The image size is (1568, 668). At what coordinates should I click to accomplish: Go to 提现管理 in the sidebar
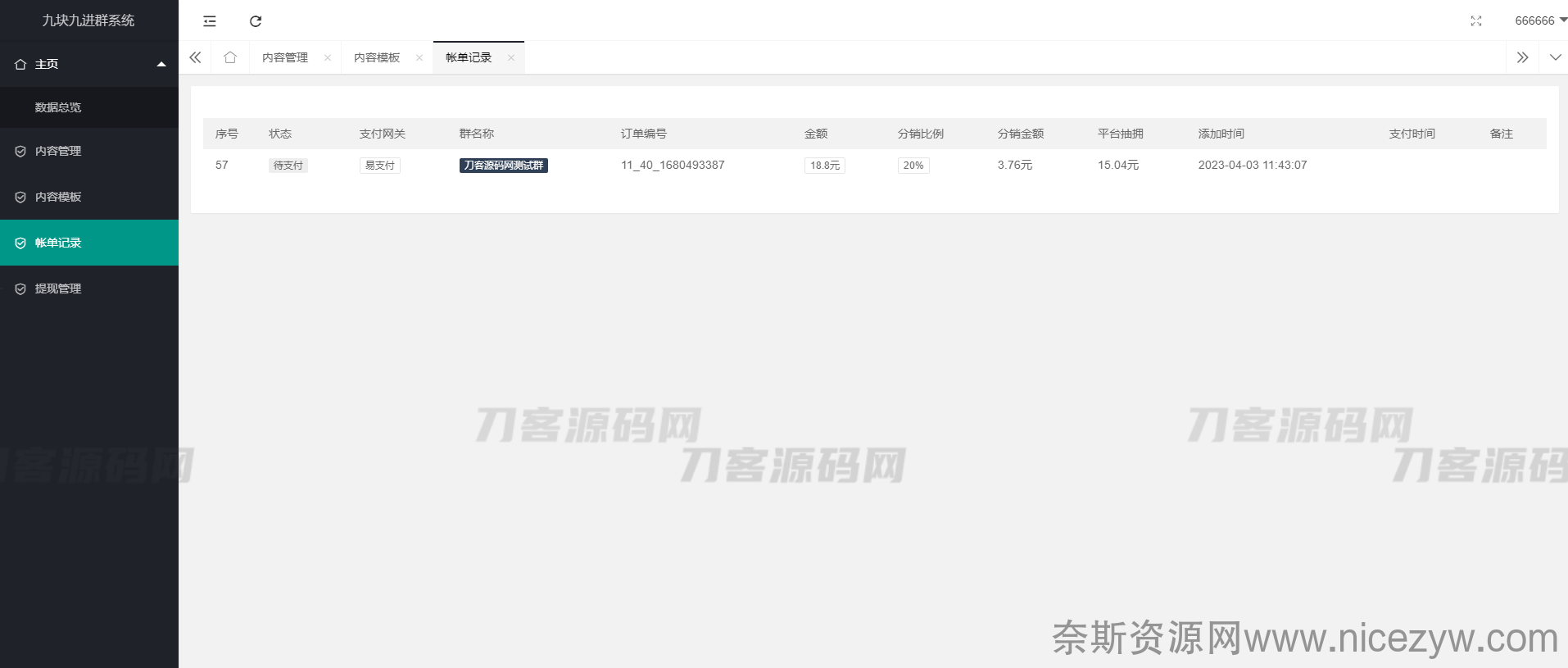pyautogui.click(x=58, y=289)
